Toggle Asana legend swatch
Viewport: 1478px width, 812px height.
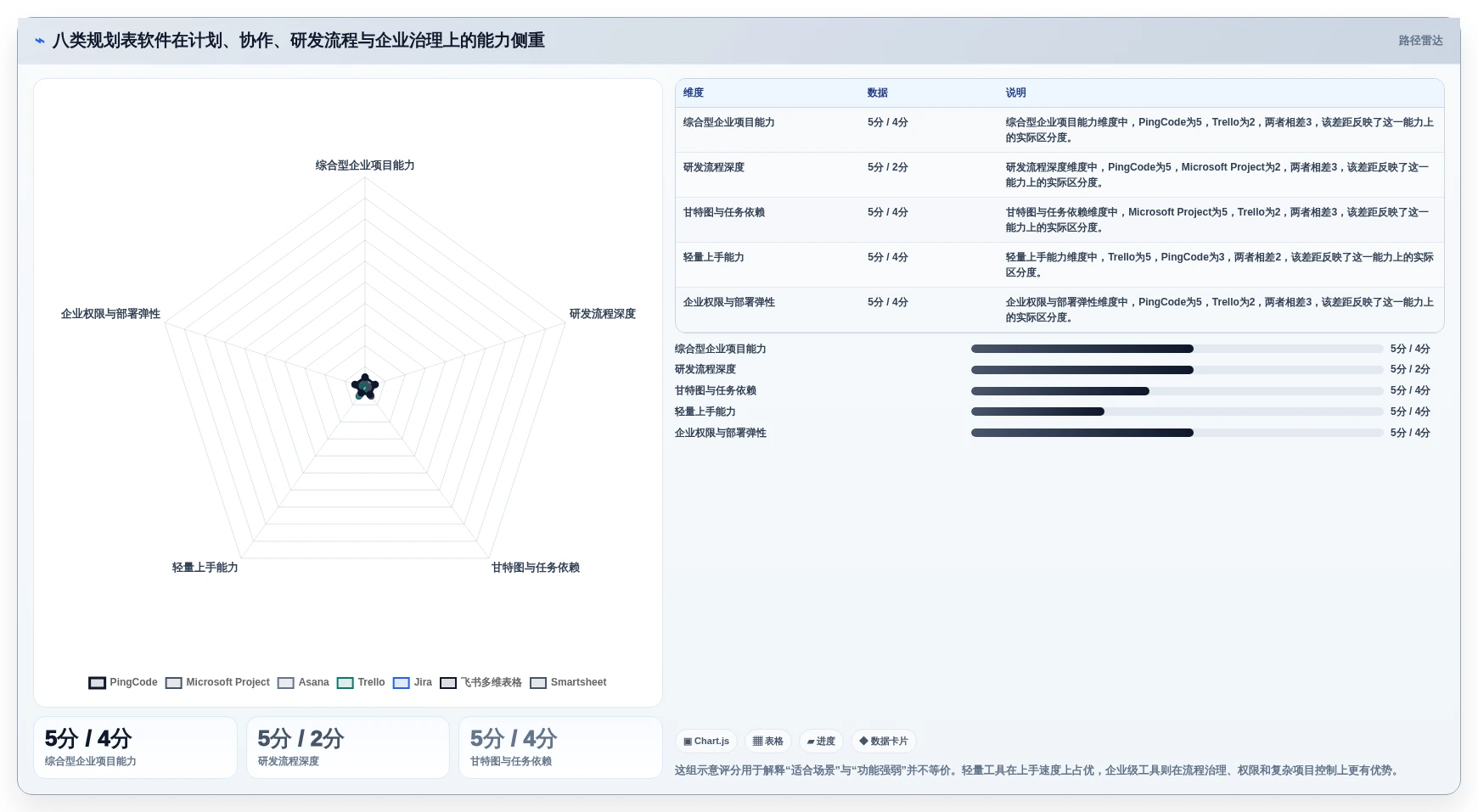[x=286, y=683]
